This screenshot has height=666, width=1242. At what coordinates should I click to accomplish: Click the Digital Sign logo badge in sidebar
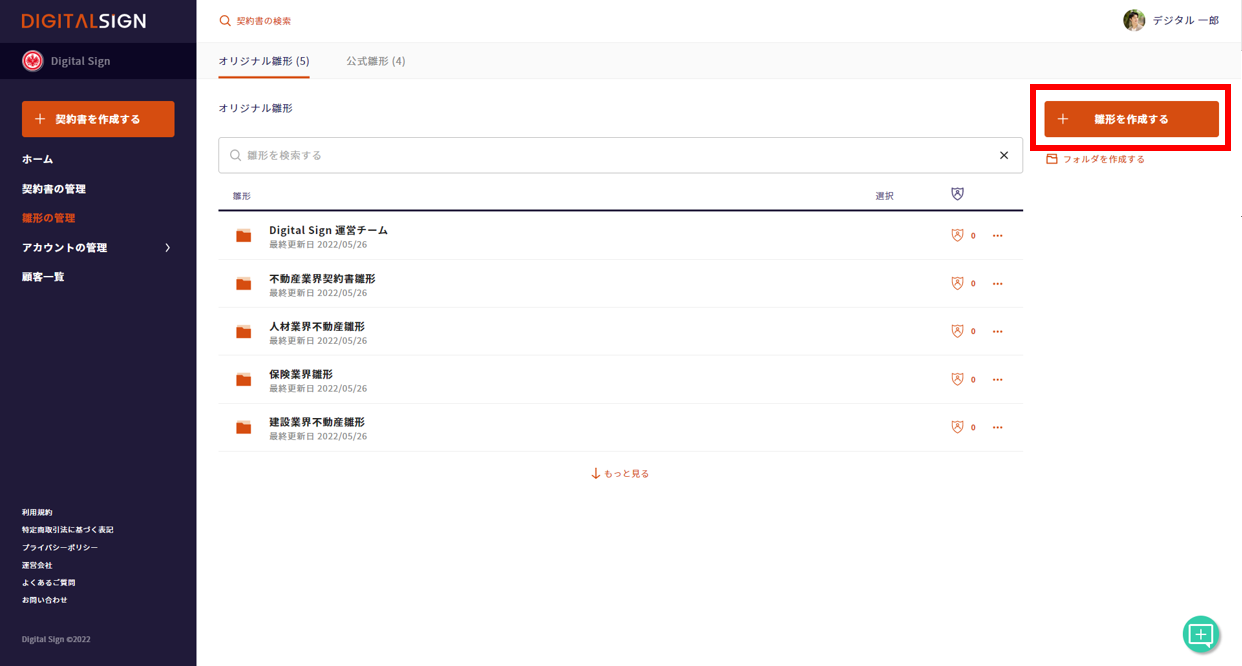click(x=33, y=61)
